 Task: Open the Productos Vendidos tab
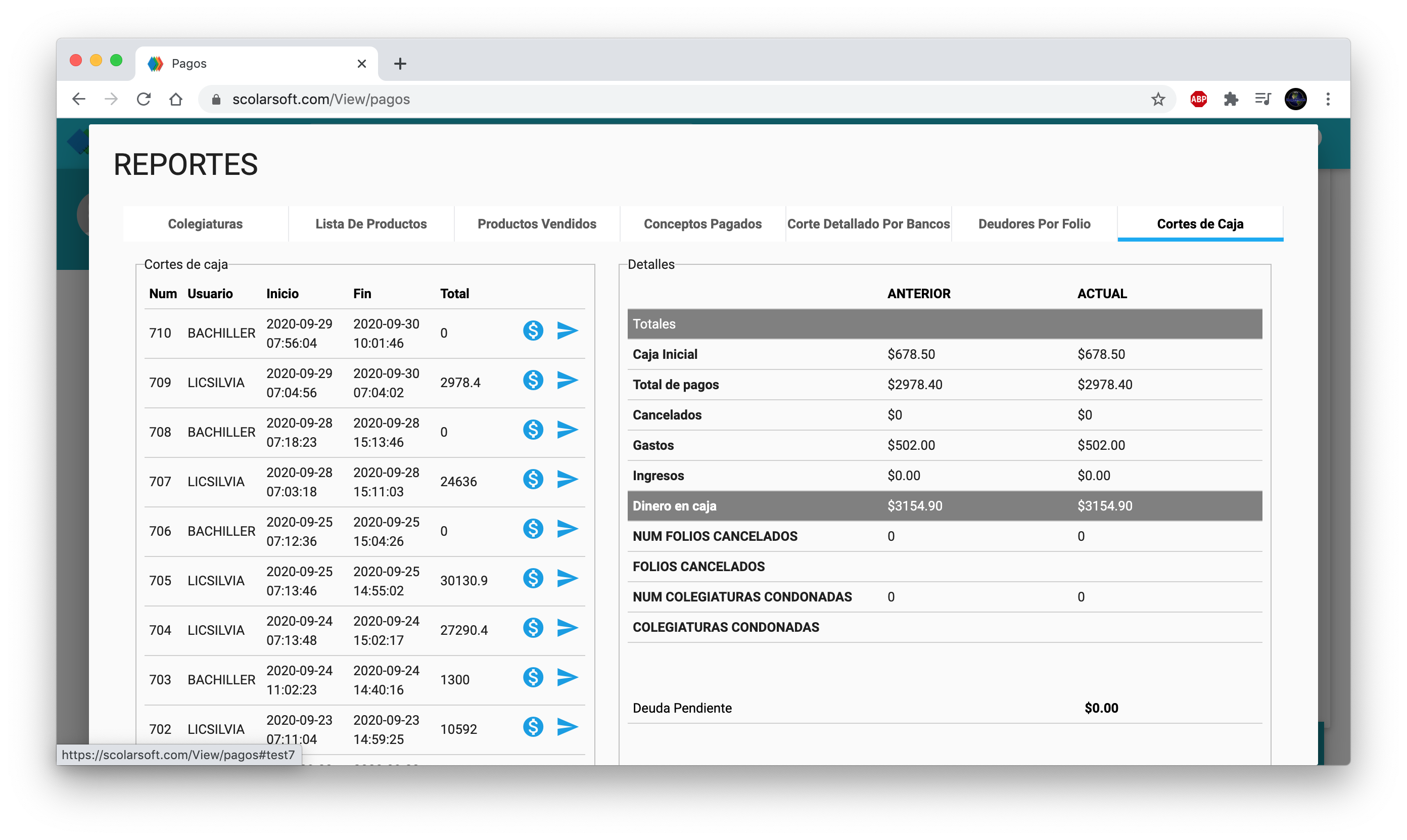coord(537,224)
